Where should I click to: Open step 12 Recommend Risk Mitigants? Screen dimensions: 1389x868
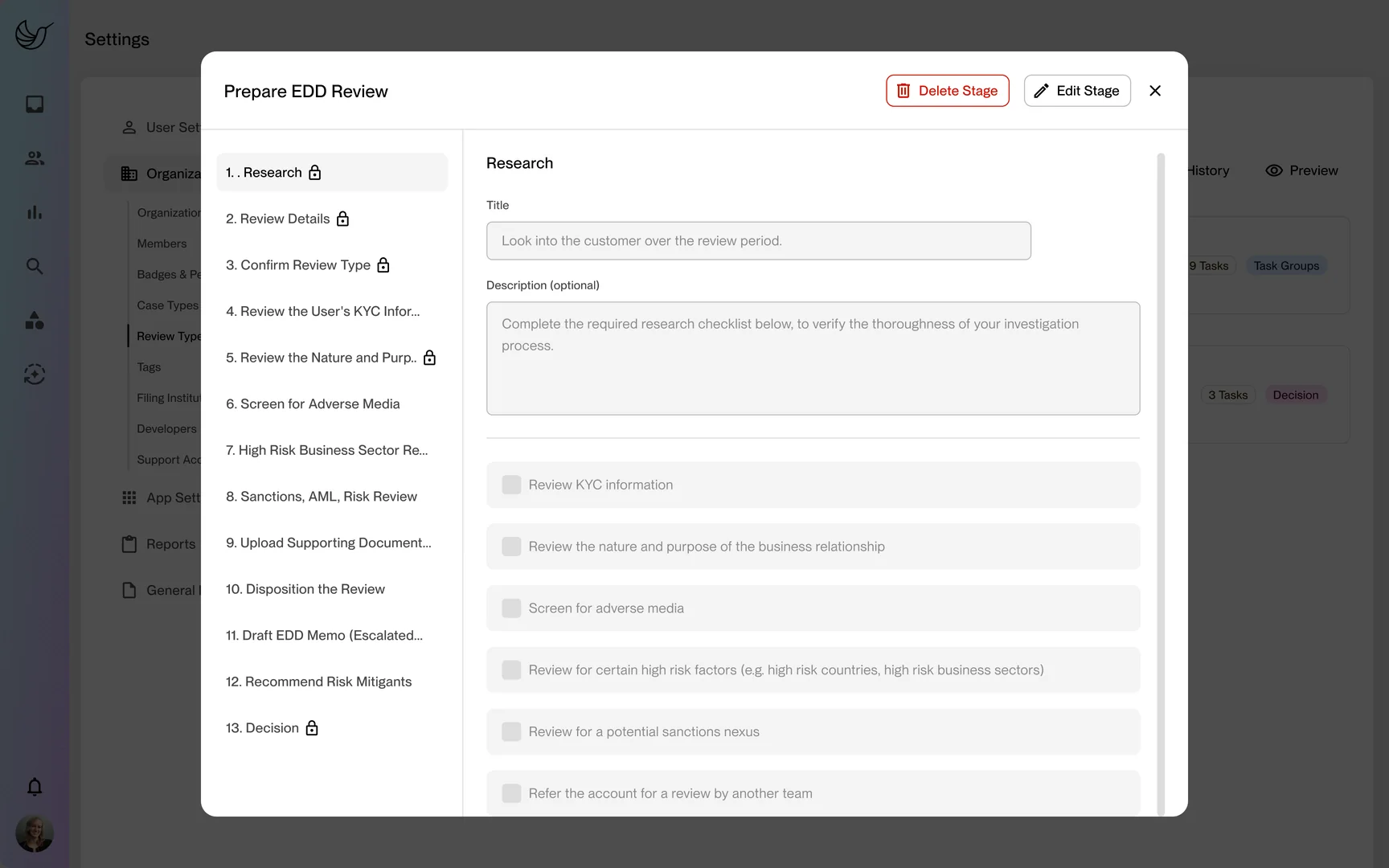tap(332, 682)
